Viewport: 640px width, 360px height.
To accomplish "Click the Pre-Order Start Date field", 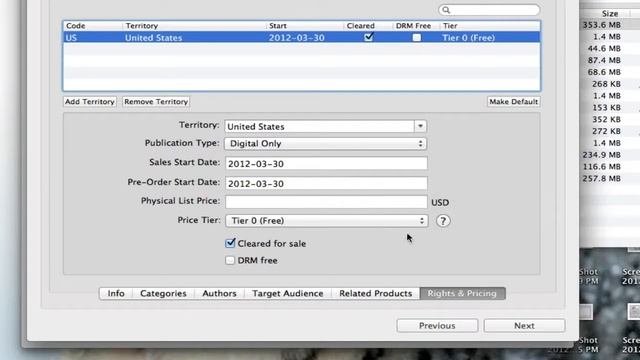I will pyautogui.click(x=326, y=183).
